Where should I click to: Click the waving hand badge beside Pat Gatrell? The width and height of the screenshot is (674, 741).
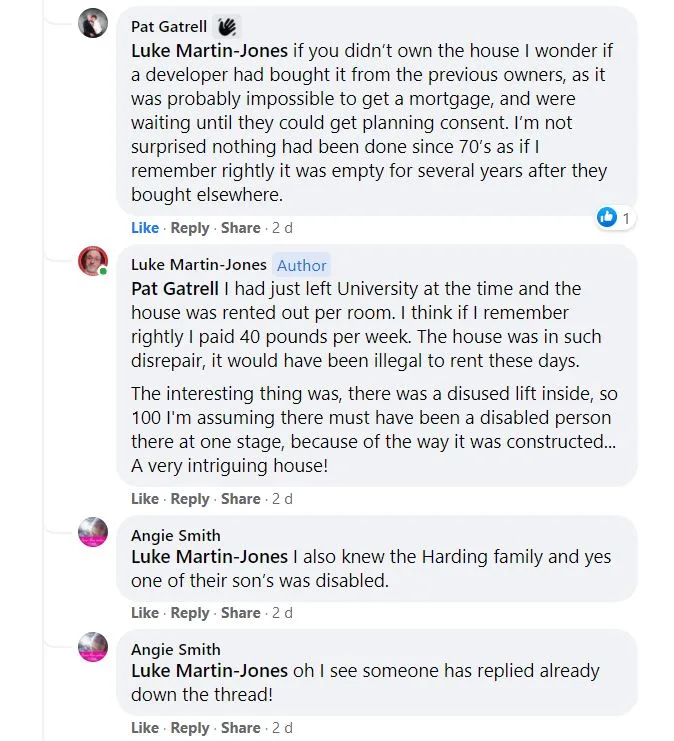(228, 27)
